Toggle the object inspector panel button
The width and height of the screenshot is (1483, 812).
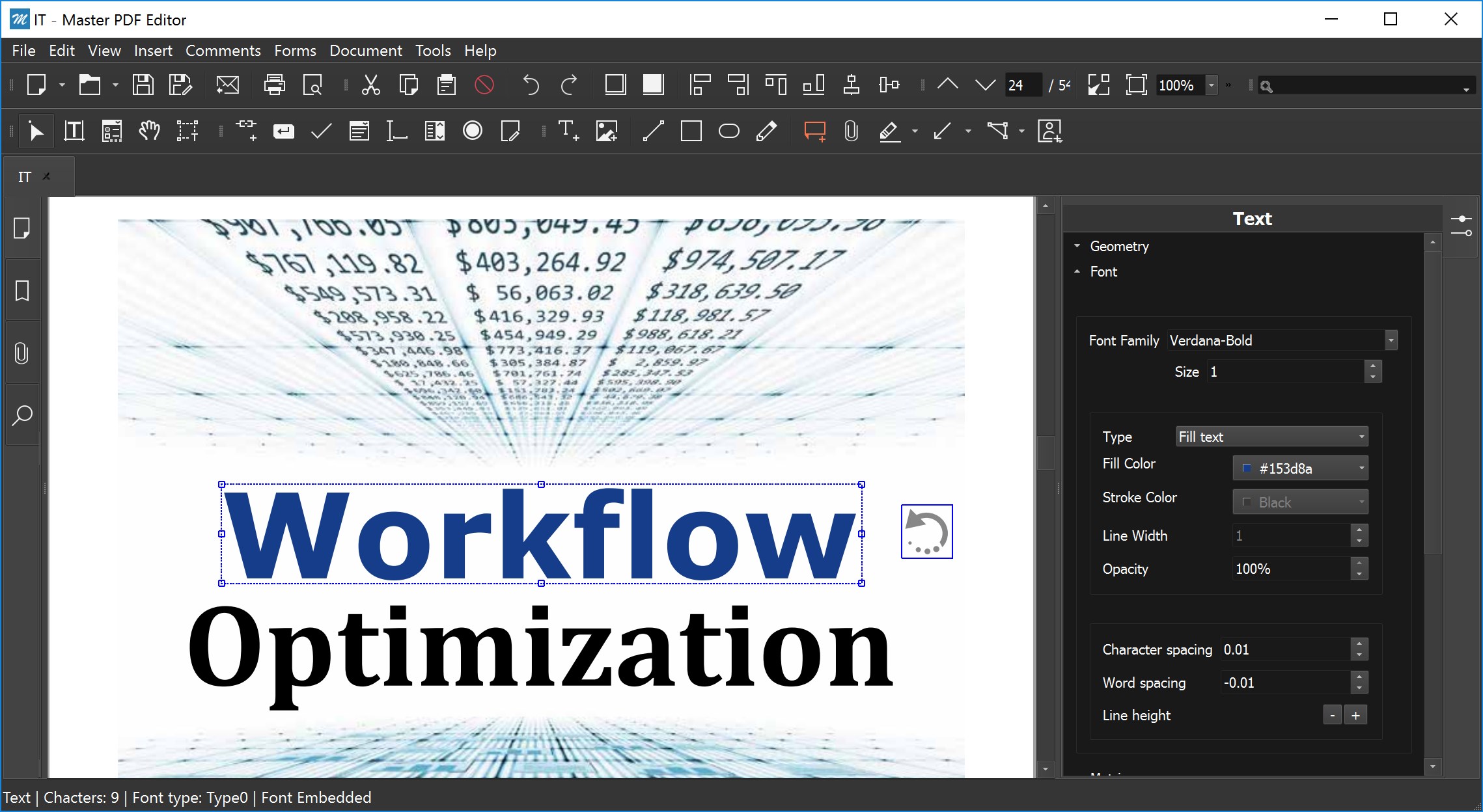click(1461, 226)
